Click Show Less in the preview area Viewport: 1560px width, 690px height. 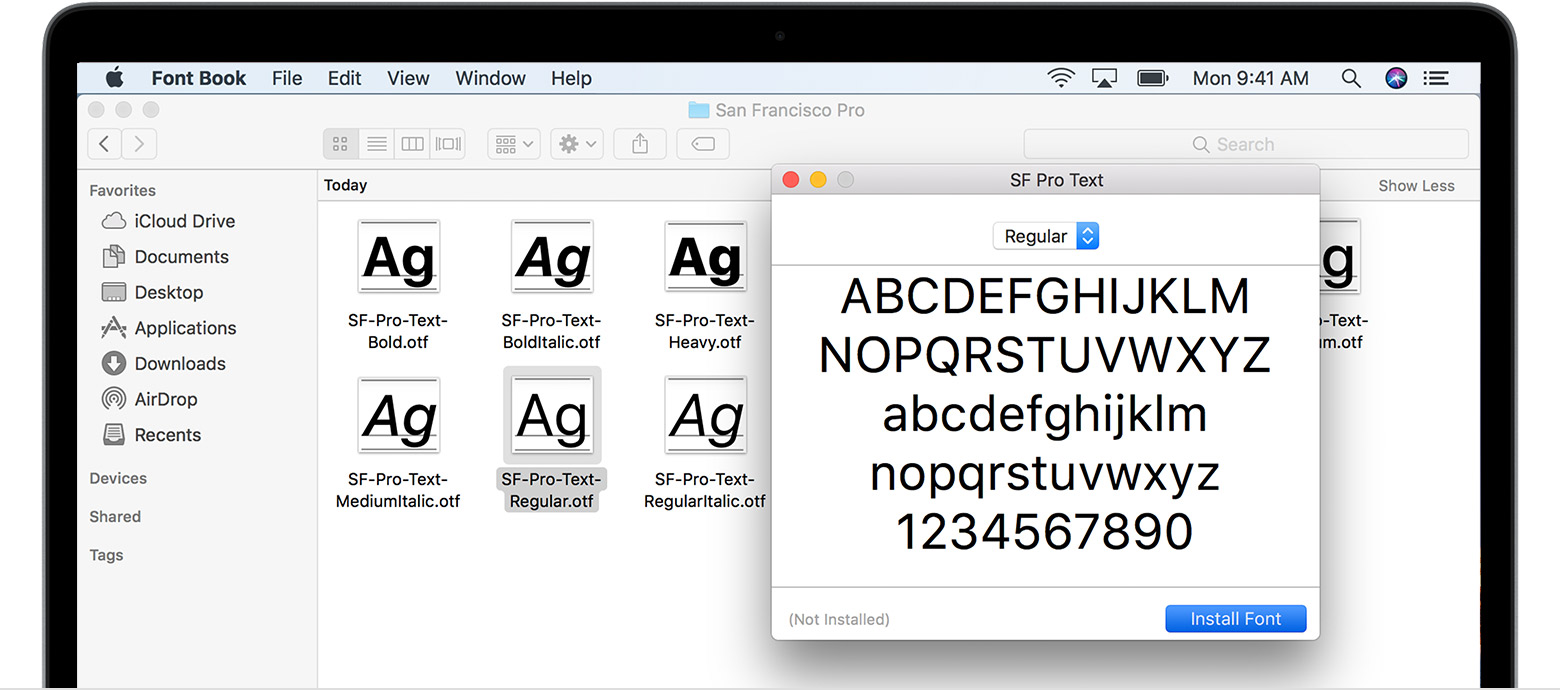pyautogui.click(x=1416, y=185)
